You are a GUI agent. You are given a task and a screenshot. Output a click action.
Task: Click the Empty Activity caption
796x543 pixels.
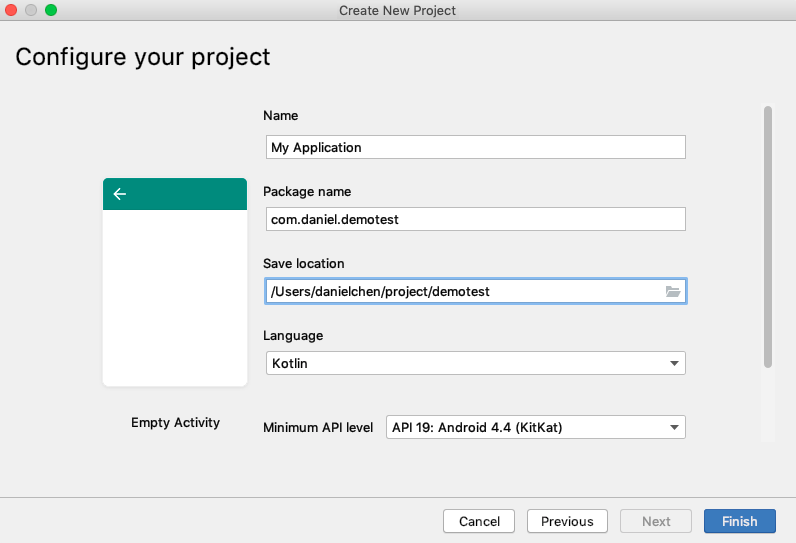point(175,423)
